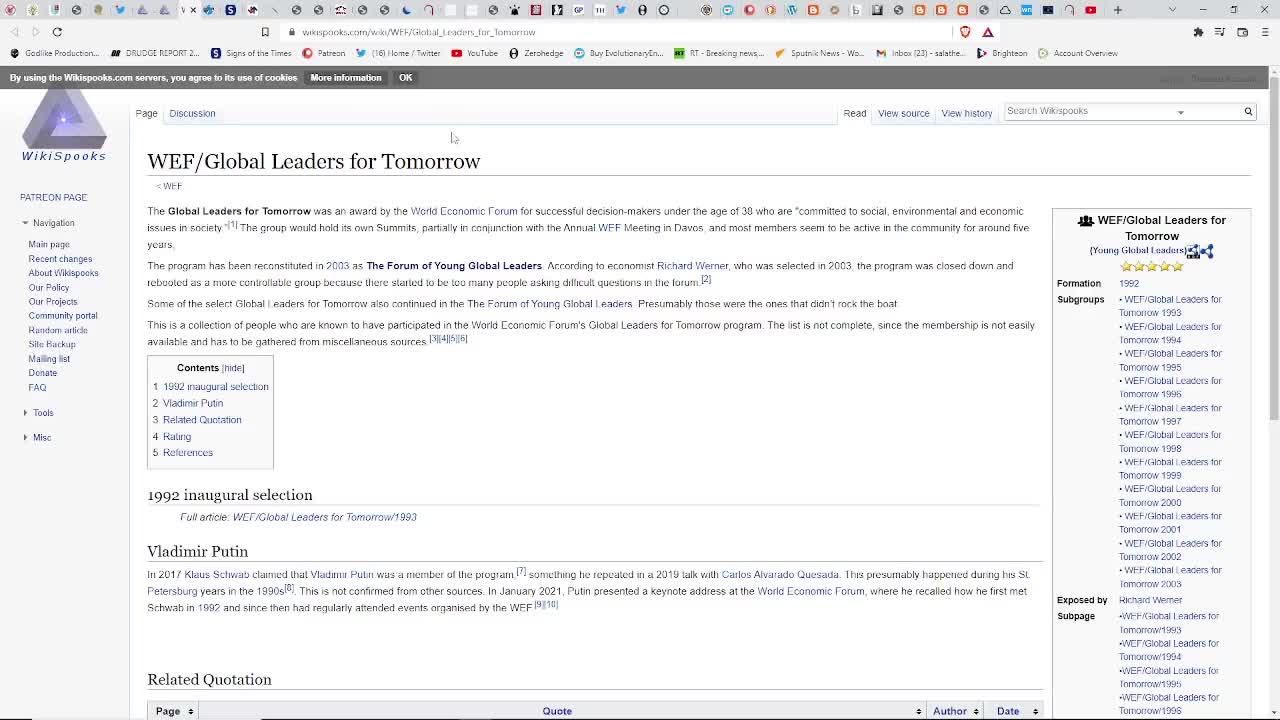Click the Brave Rewards triangle icon
Viewport: 1280px width, 720px height.
(988, 32)
